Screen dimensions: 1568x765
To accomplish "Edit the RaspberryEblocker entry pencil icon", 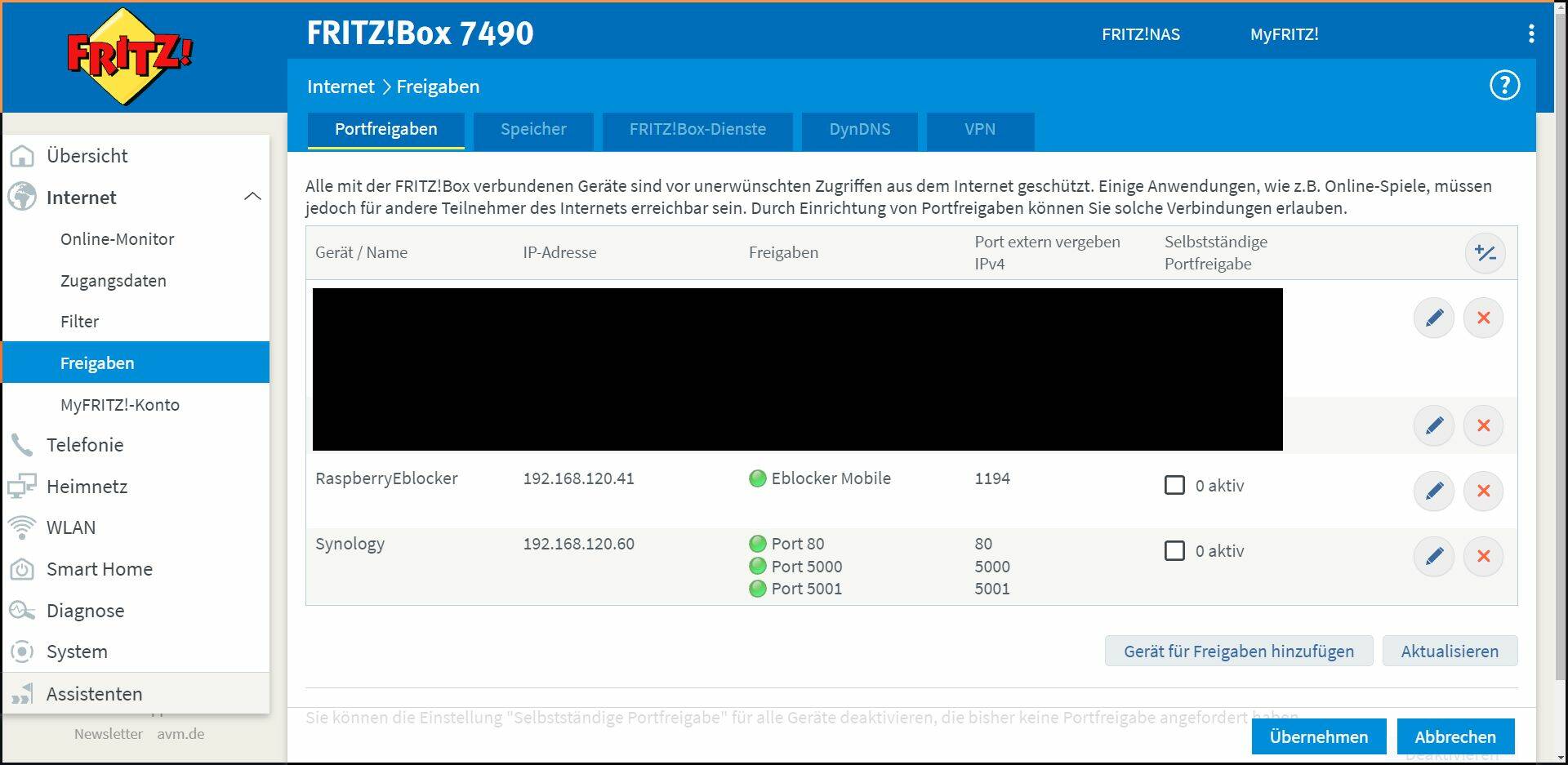I will [1434, 491].
